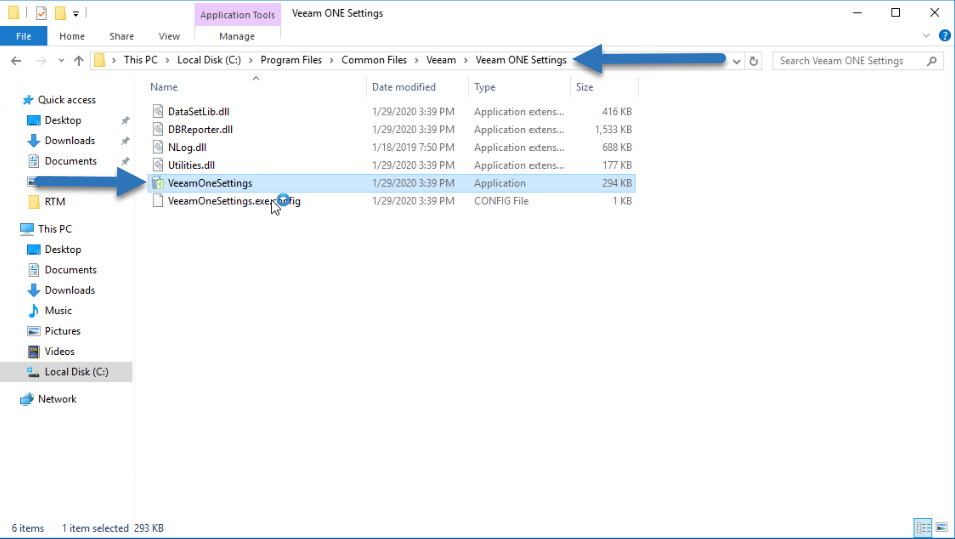Image resolution: width=955 pixels, height=539 pixels.
Task: Select the 'VeeamOneSettings' application name
Action: [x=210, y=183]
